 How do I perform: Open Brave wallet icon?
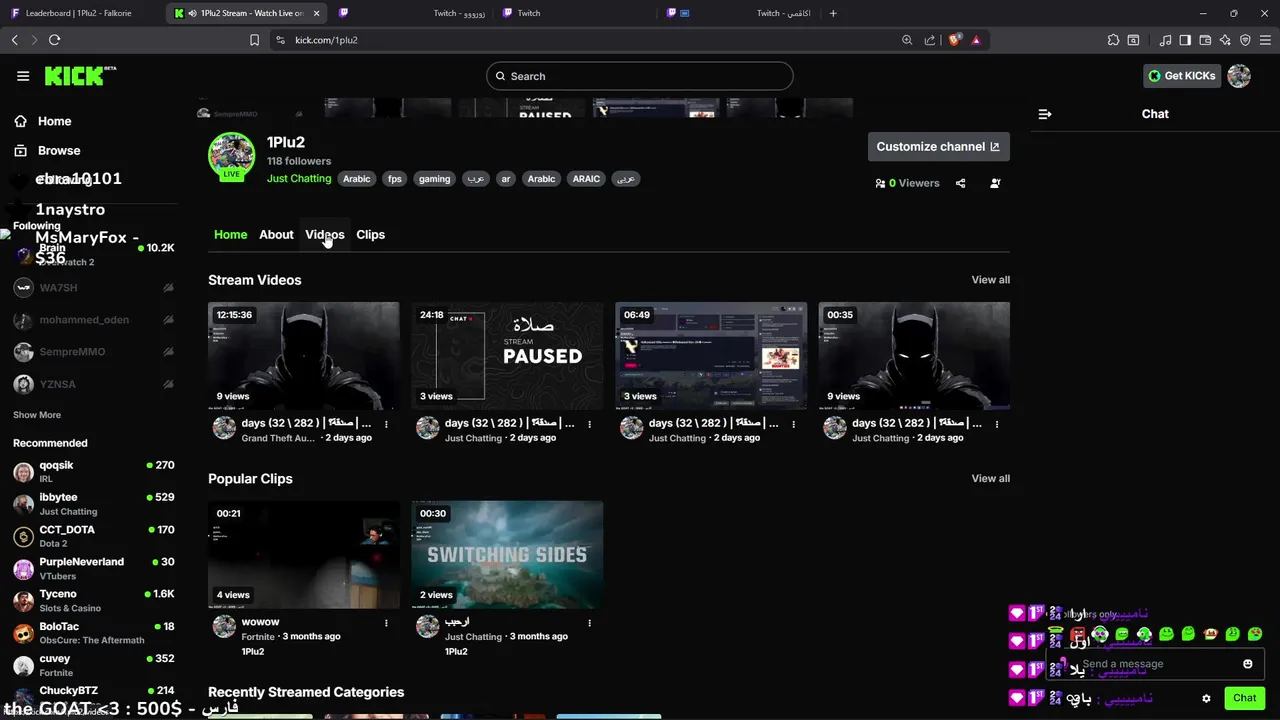point(1205,40)
